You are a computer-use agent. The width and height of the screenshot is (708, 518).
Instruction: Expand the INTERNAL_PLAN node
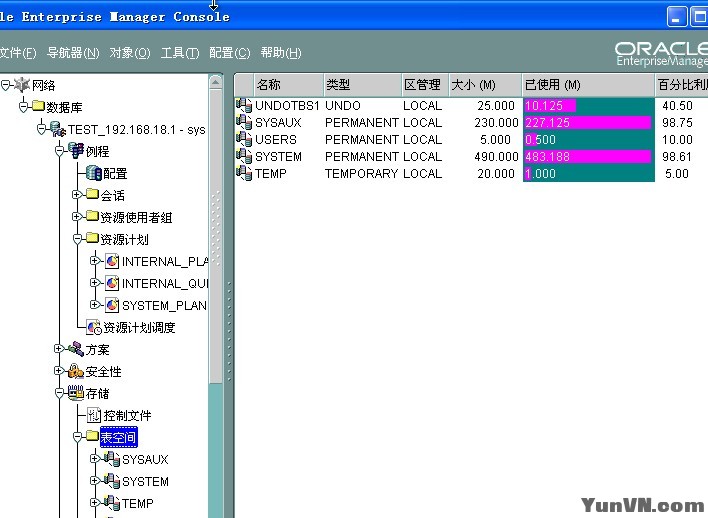(x=94, y=261)
